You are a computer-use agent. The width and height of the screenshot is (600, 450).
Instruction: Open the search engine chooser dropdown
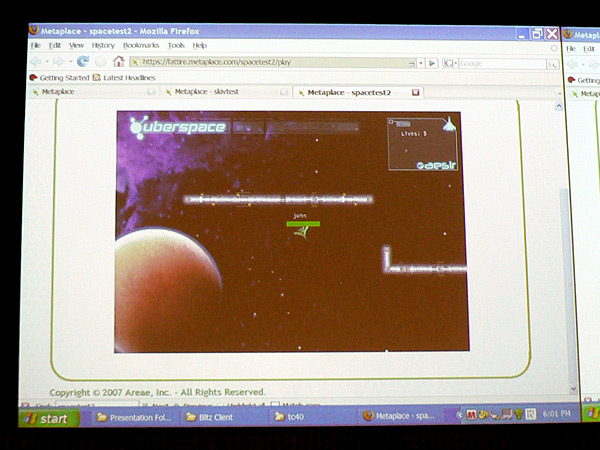[x=454, y=64]
